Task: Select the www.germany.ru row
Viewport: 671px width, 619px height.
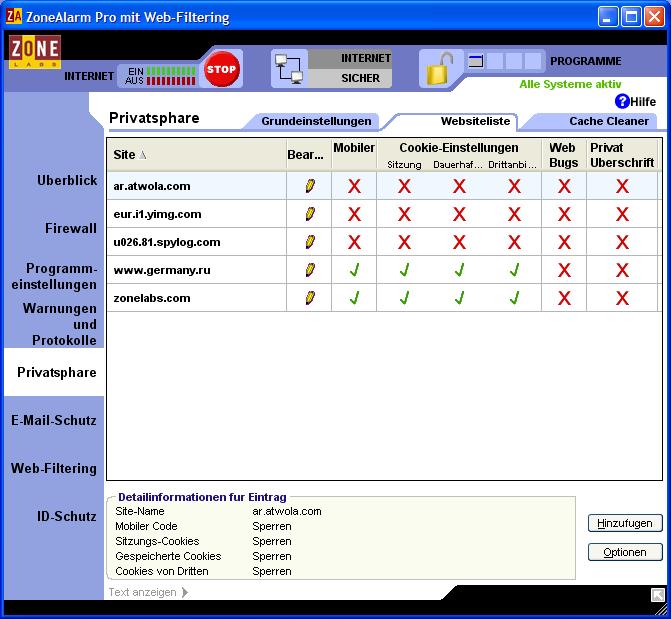Action: click(x=382, y=270)
